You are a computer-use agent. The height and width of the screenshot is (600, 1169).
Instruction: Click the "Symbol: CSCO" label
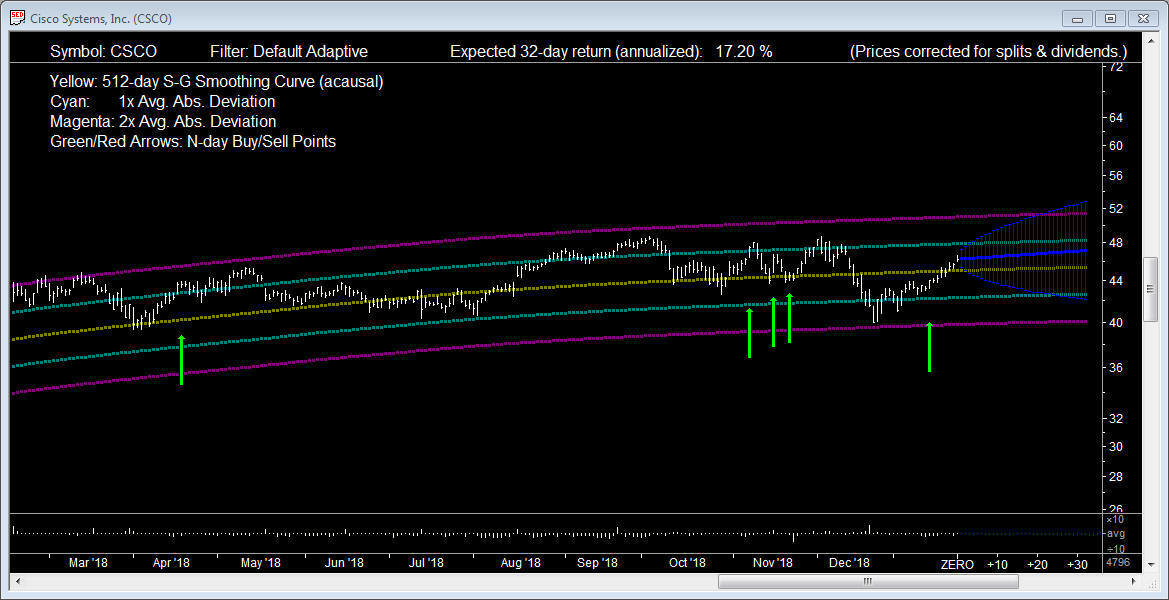pyautogui.click(x=104, y=51)
